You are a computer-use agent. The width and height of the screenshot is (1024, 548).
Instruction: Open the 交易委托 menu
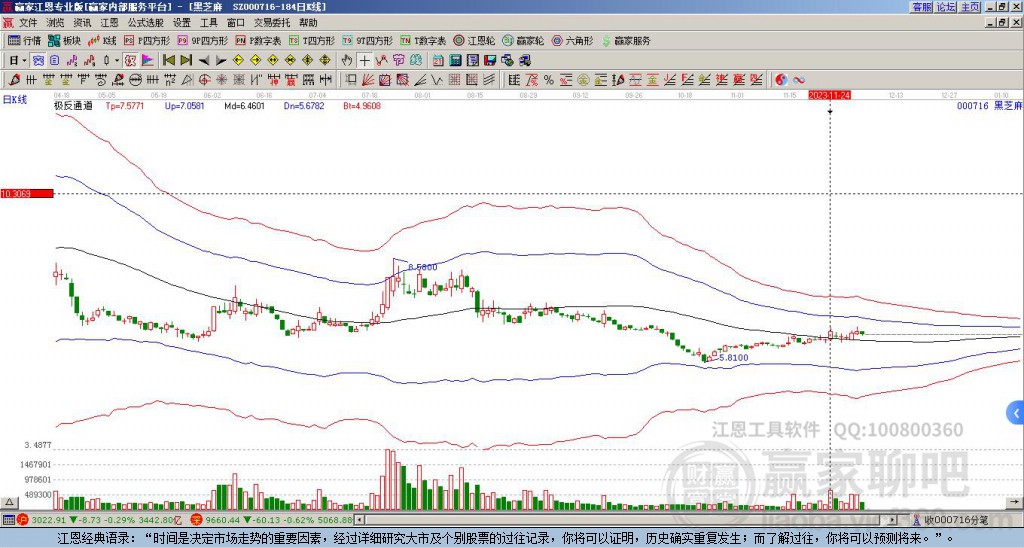pyautogui.click(x=272, y=23)
